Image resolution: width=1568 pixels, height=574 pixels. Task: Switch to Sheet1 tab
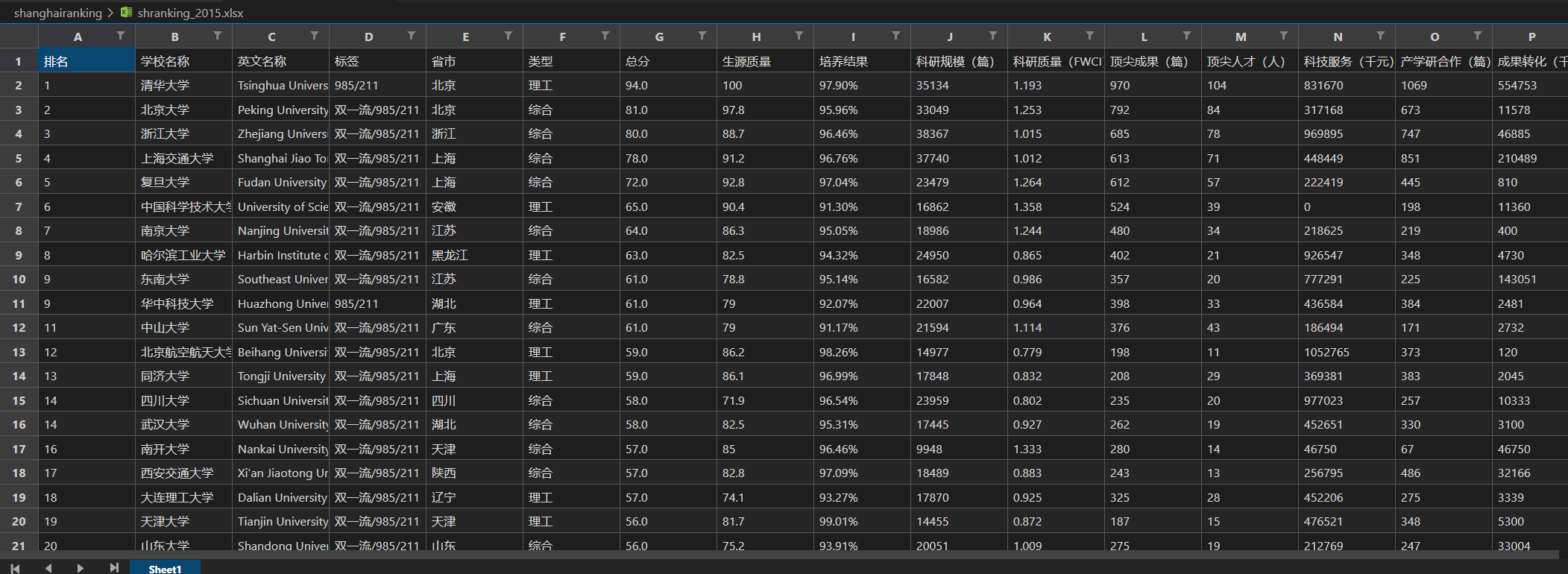click(165, 568)
